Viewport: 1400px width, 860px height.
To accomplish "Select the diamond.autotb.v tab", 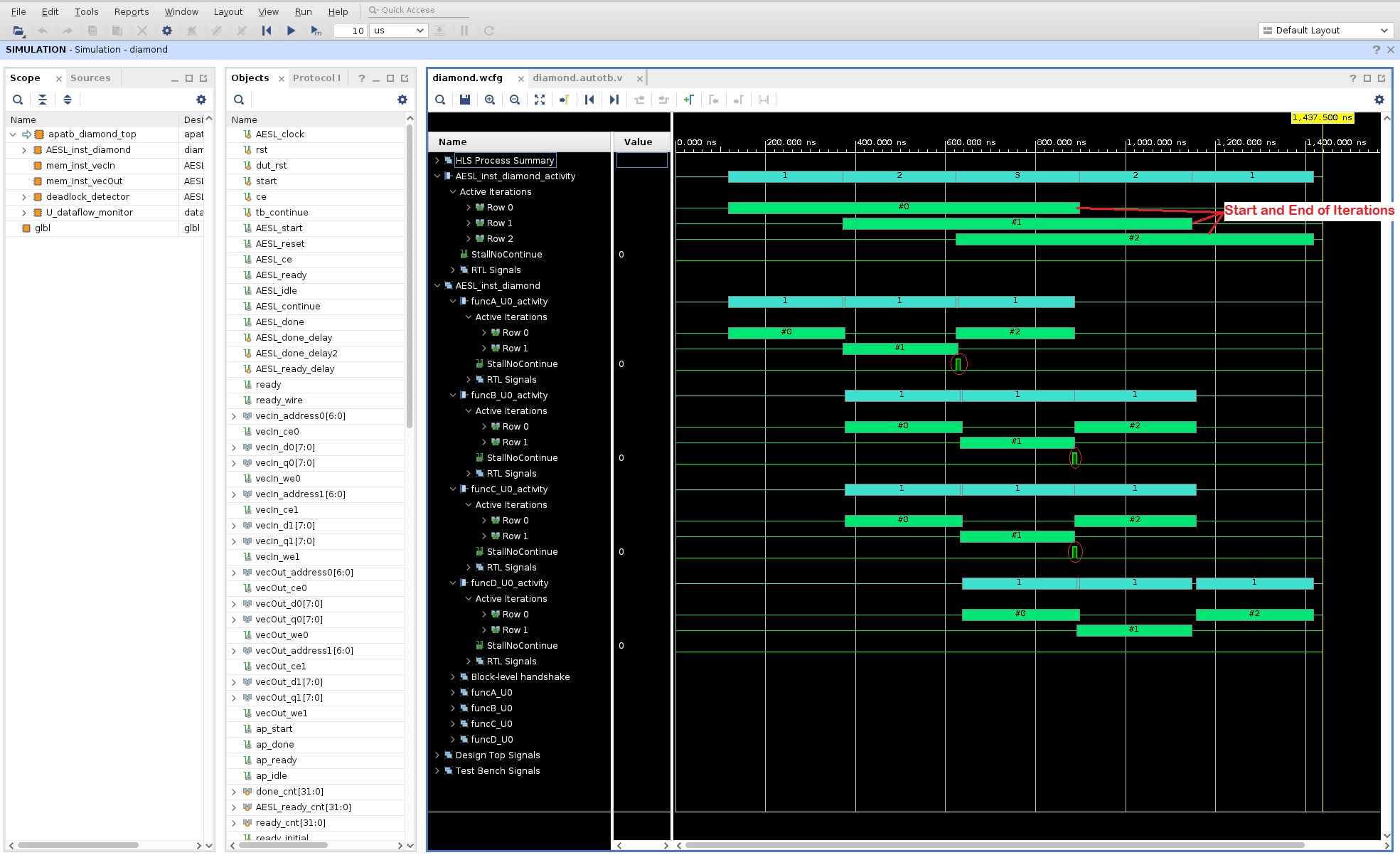I will click(579, 78).
